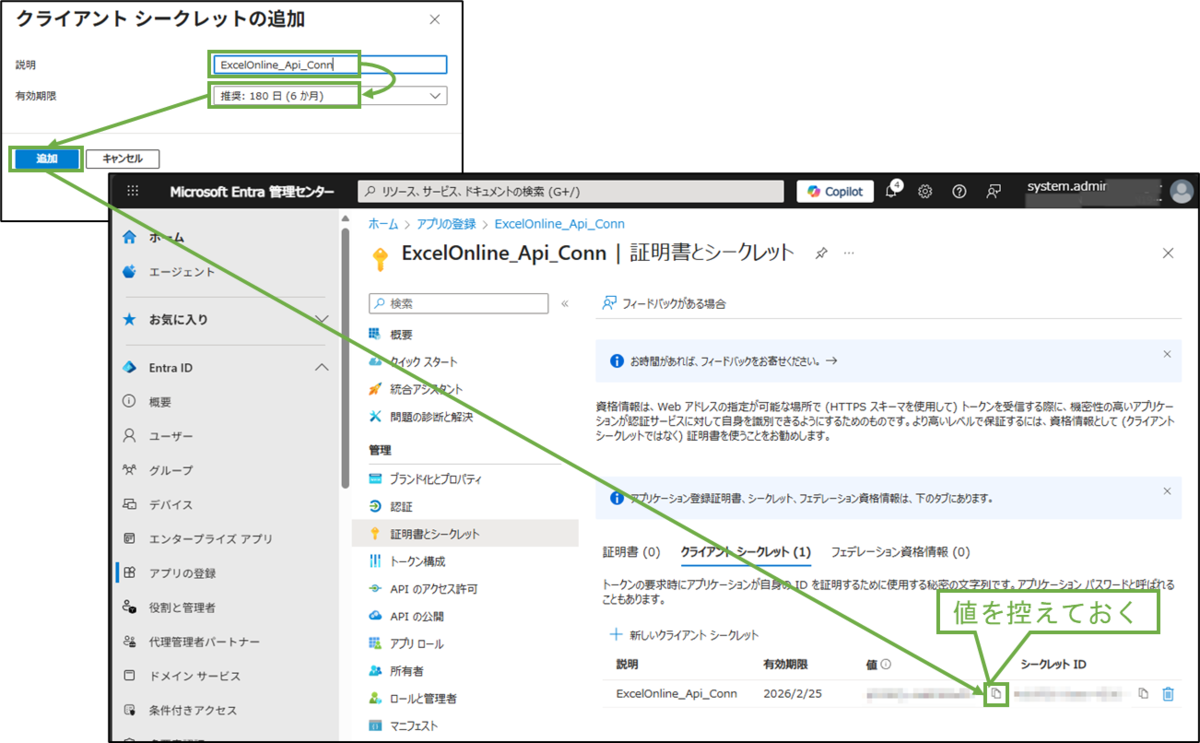Image resolution: width=1200 pixels, height=743 pixels.
Task: Click キャンセル button in add-secret dialog
Action: (122, 158)
